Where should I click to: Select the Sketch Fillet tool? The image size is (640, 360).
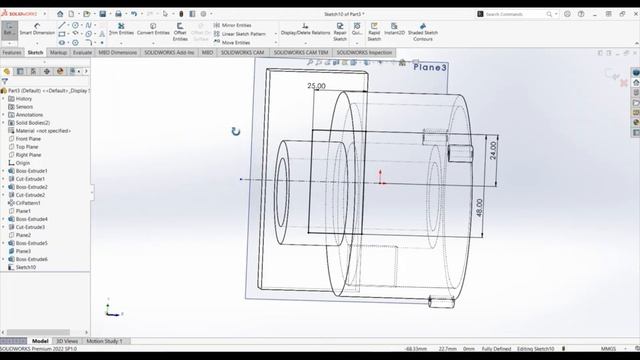88,42
